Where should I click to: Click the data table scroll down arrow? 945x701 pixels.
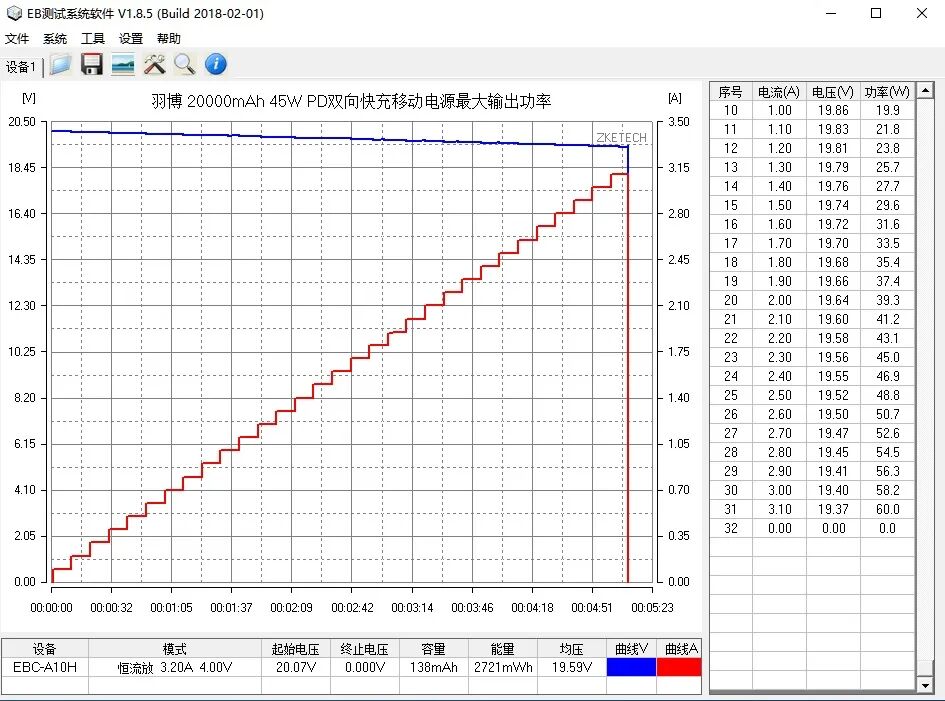[x=925, y=685]
